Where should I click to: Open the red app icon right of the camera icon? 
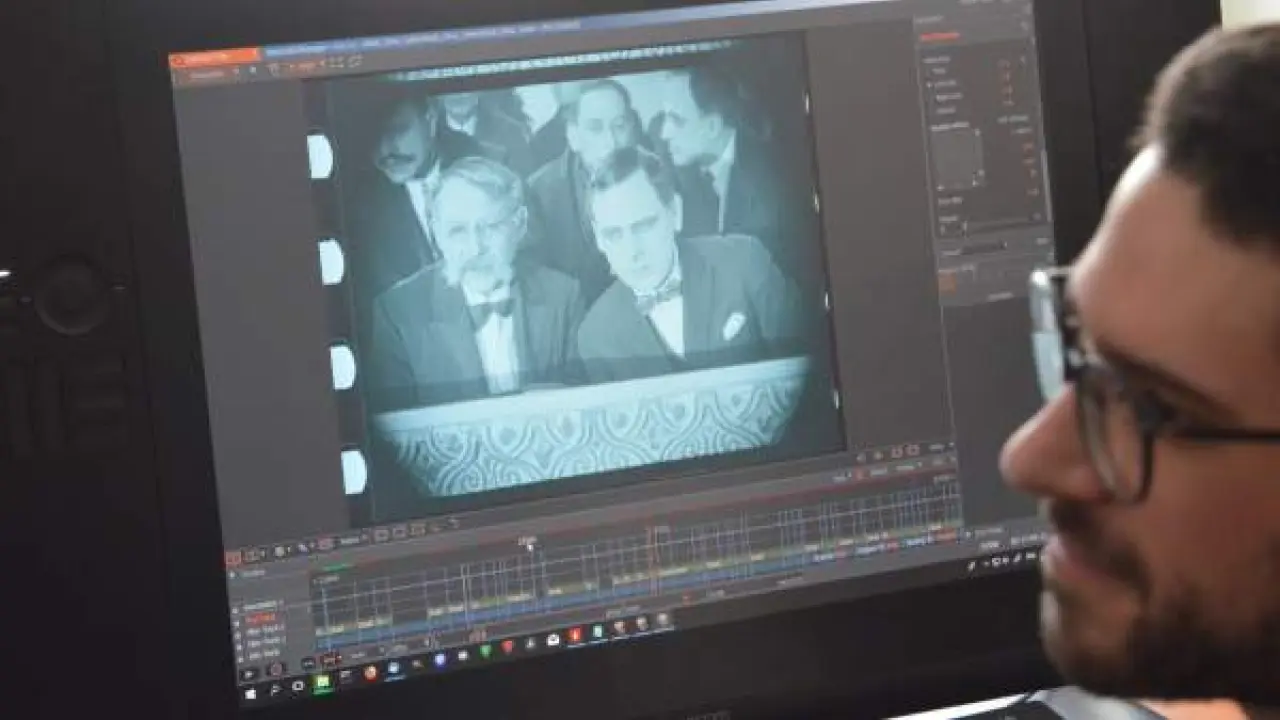pos(575,635)
